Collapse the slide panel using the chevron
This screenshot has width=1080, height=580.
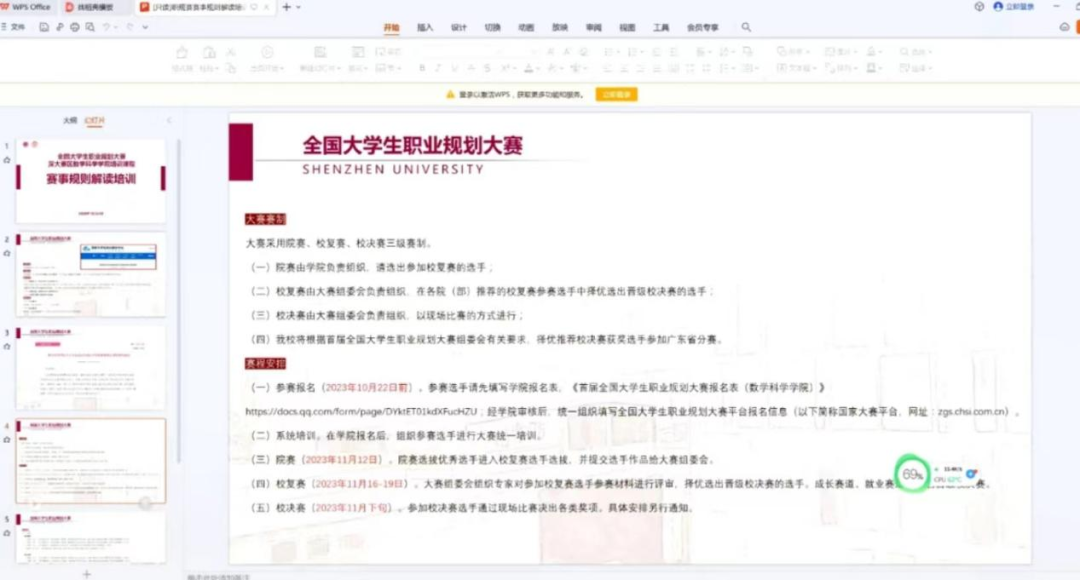coord(168,120)
